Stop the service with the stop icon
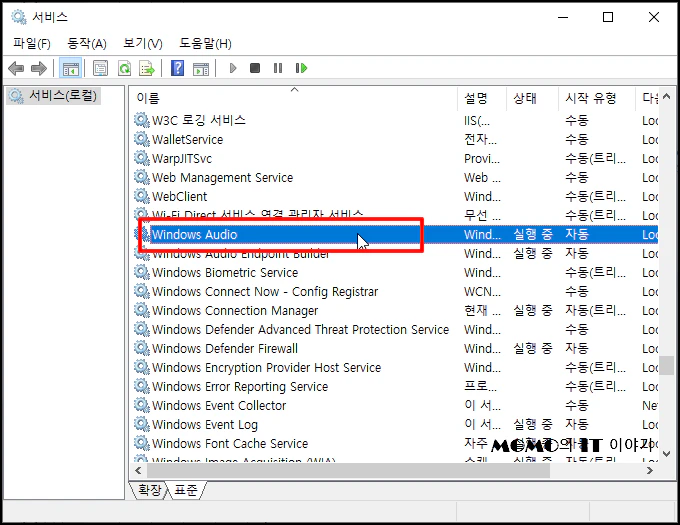This screenshot has width=680, height=525. click(255, 68)
